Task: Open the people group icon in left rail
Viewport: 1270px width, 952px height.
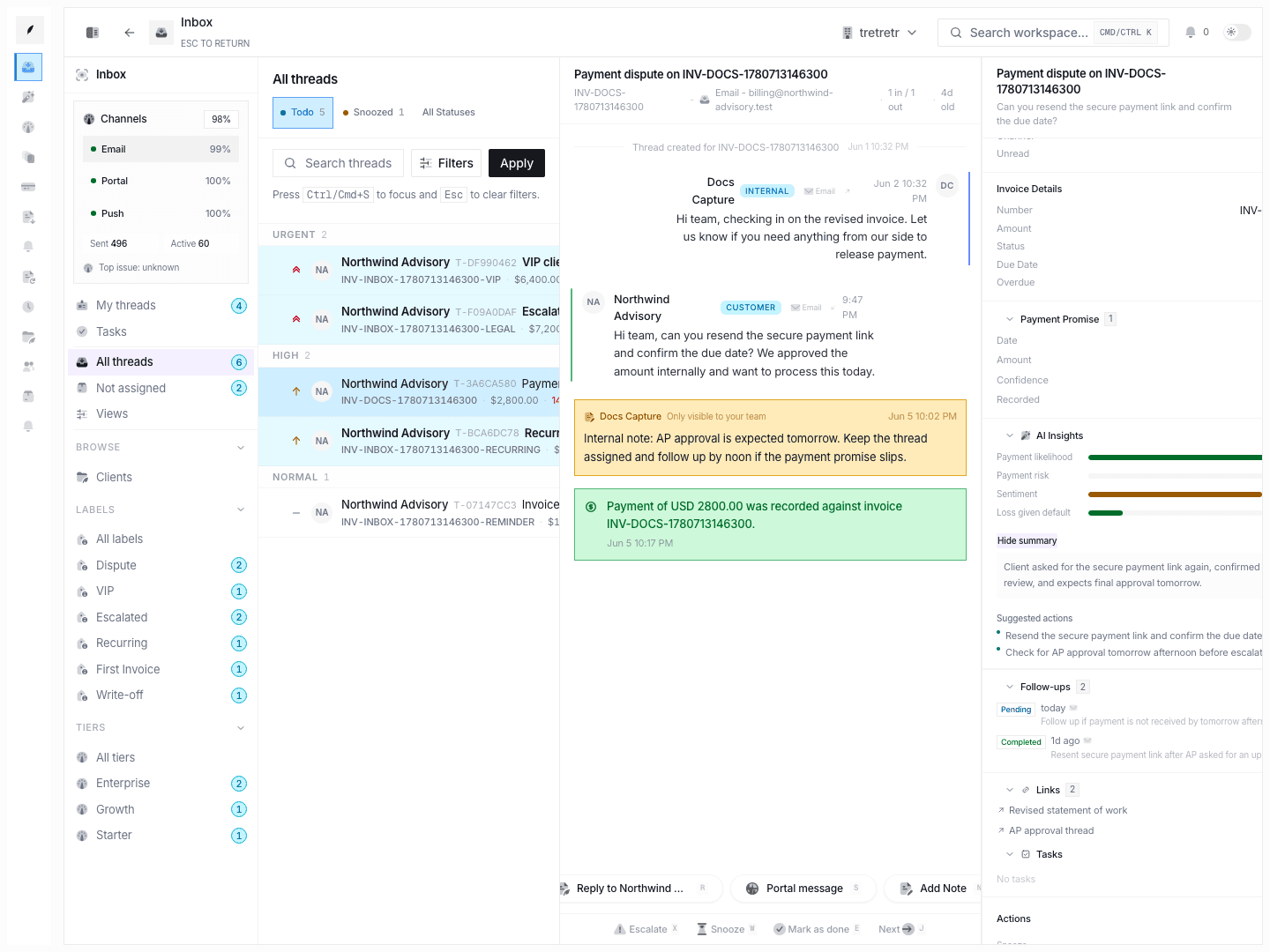Action: (28, 366)
